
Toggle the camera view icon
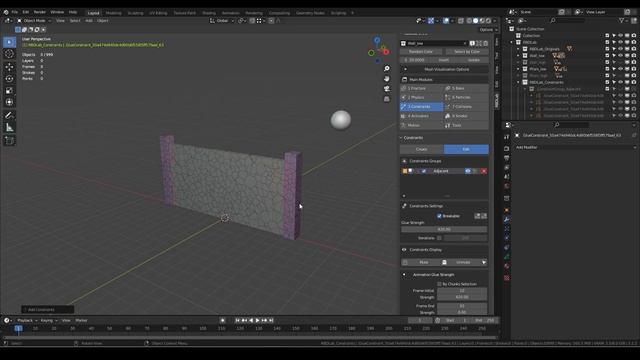387,89
